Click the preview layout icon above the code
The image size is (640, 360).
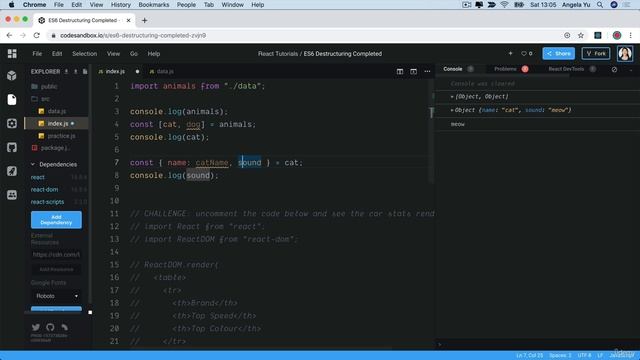pyautogui.click(x=413, y=71)
